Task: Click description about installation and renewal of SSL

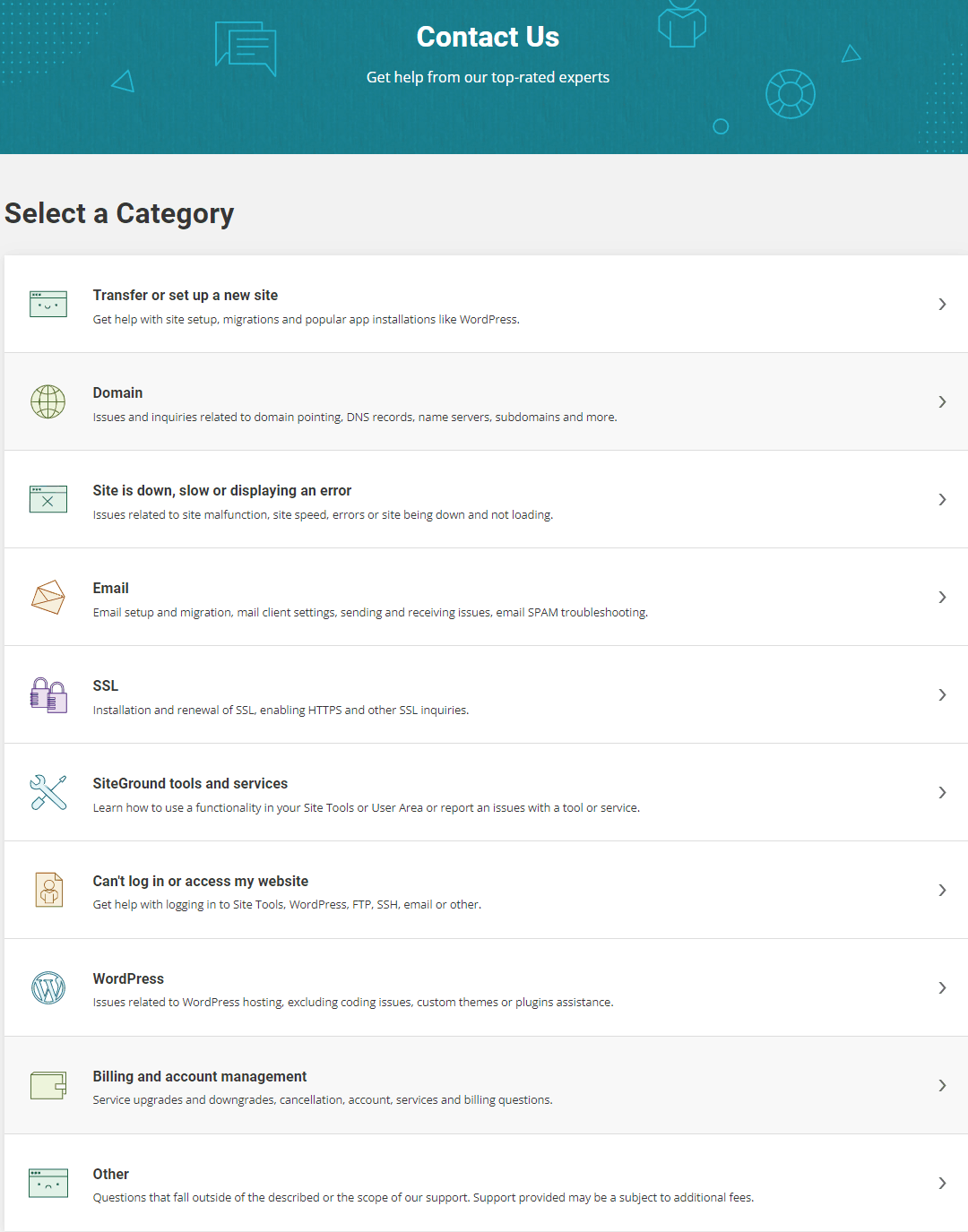Action: pyautogui.click(x=281, y=710)
